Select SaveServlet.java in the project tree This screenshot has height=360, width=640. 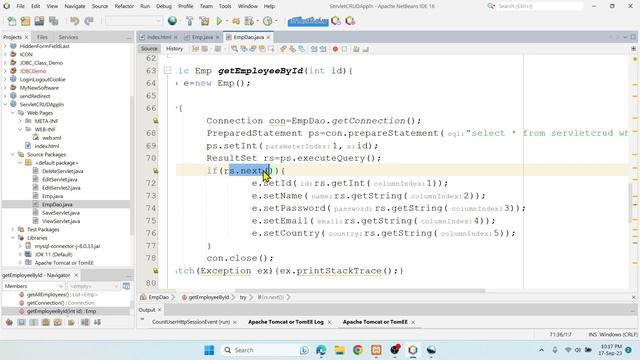pos(61,213)
